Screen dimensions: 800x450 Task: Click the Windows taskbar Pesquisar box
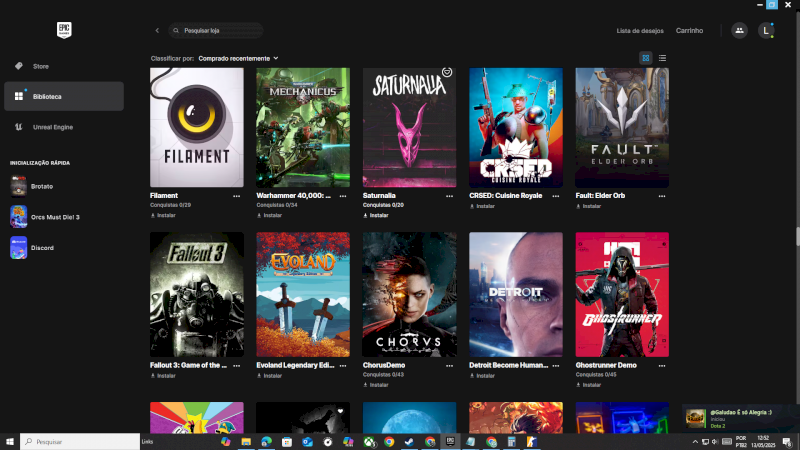point(80,442)
